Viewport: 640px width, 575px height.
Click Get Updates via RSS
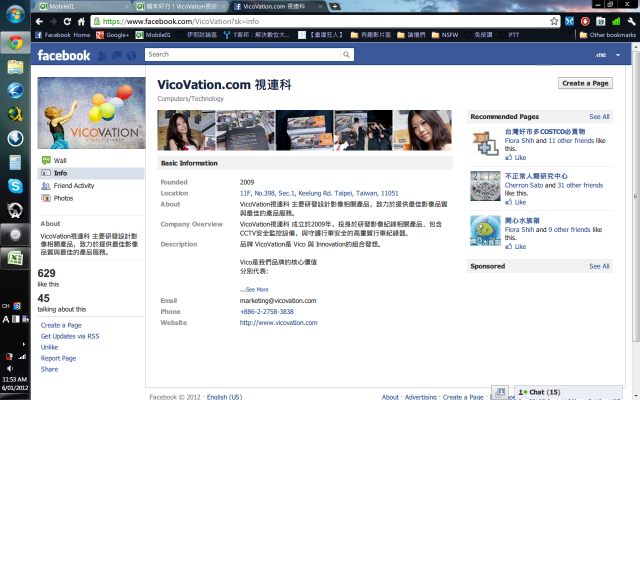(x=70, y=336)
